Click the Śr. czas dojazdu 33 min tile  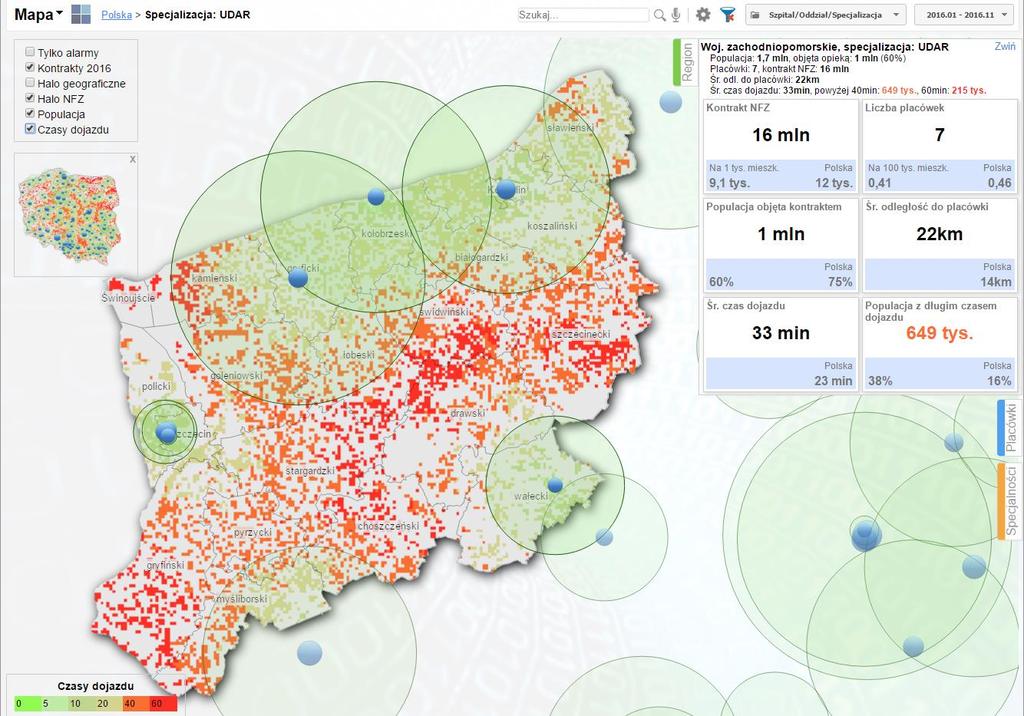(781, 344)
